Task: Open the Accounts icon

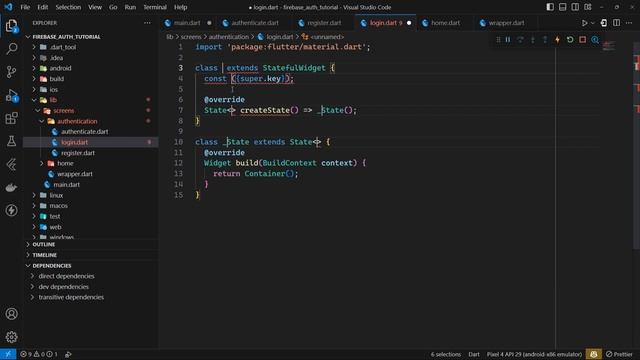Action: click(x=11, y=314)
